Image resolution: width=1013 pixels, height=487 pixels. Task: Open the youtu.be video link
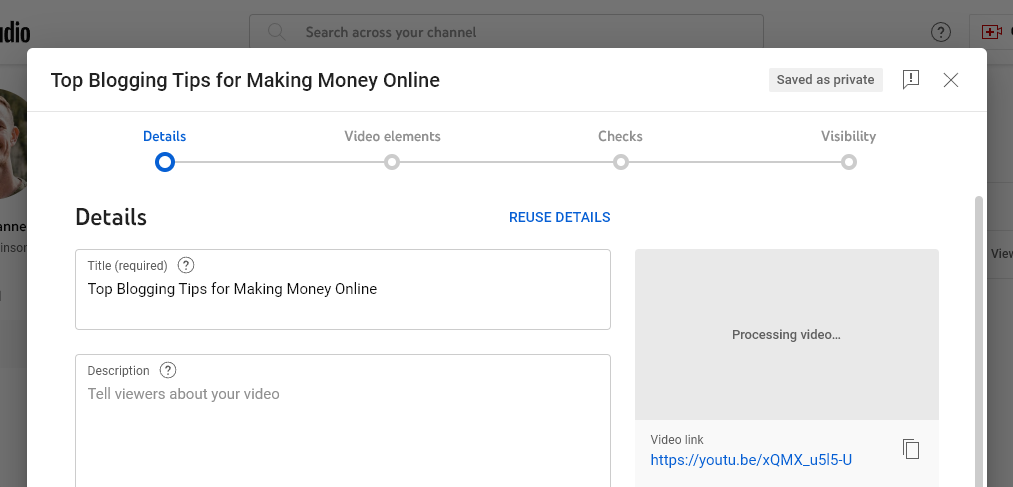coord(751,460)
